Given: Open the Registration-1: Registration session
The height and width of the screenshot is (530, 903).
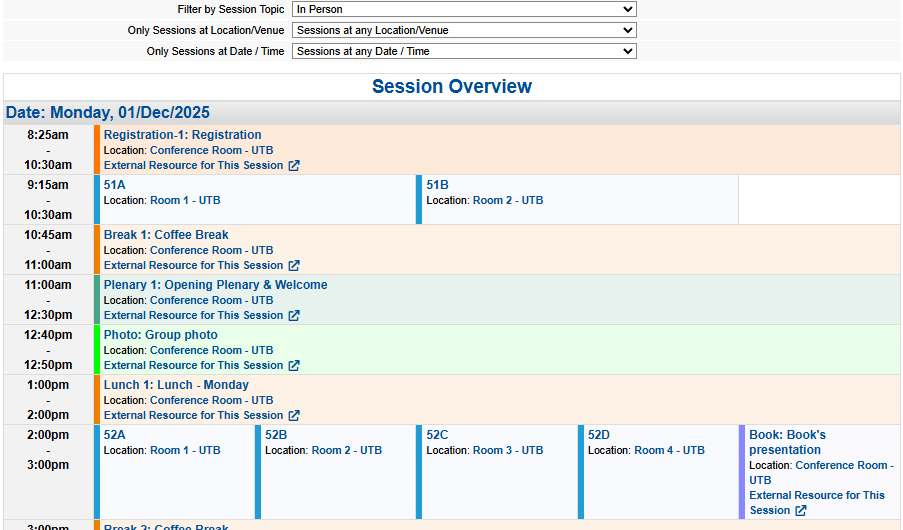Looking at the screenshot, I should [182, 135].
